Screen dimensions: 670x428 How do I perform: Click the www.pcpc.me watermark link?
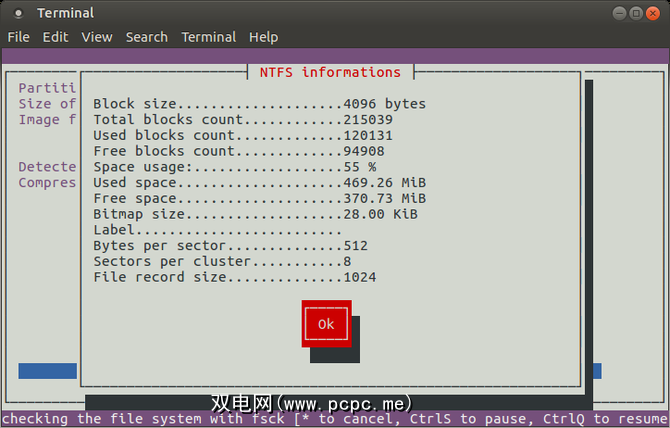tap(312, 403)
